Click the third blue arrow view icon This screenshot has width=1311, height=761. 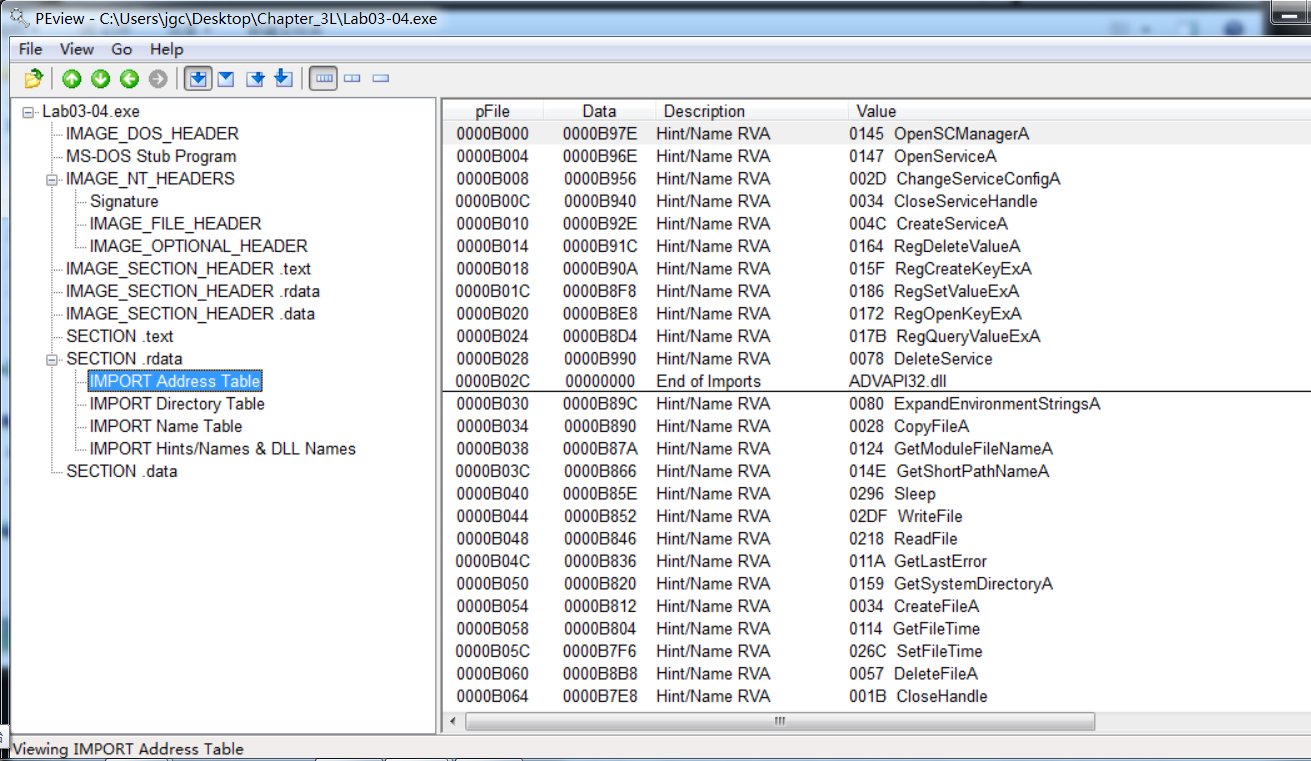(x=255, y=79)
